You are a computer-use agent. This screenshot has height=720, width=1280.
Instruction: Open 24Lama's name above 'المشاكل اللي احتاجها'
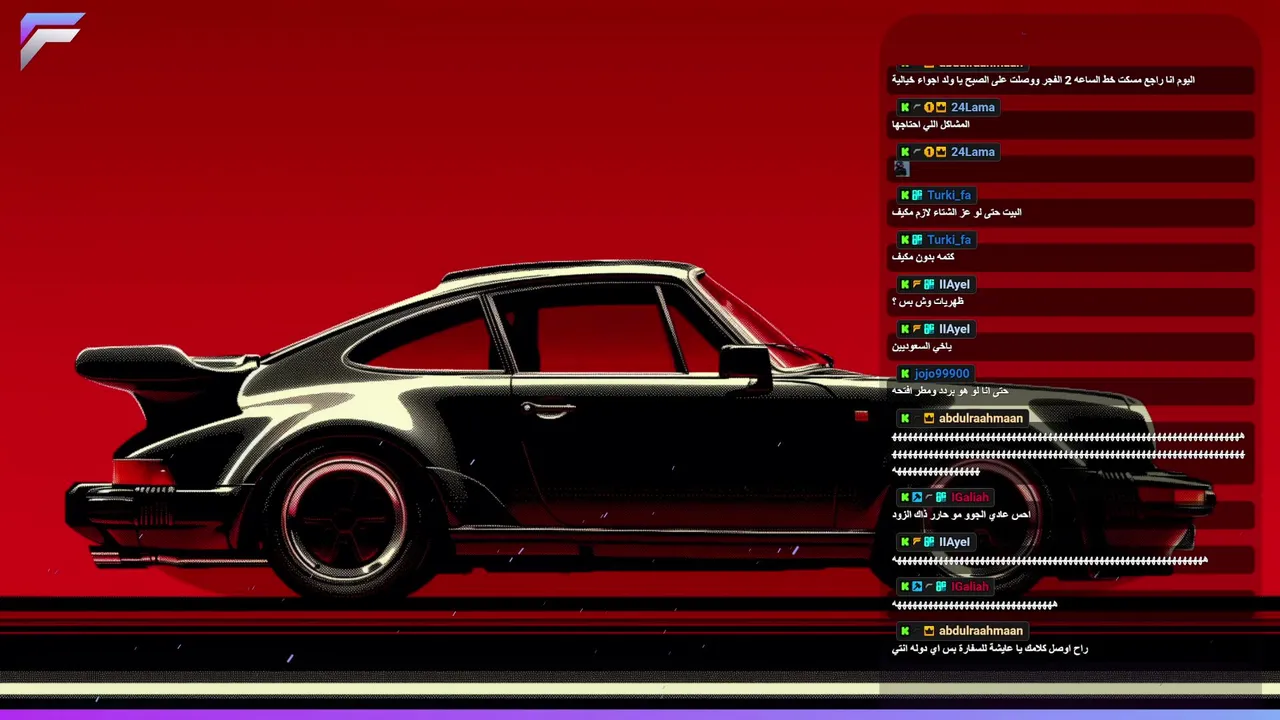(x=972, y=107)
